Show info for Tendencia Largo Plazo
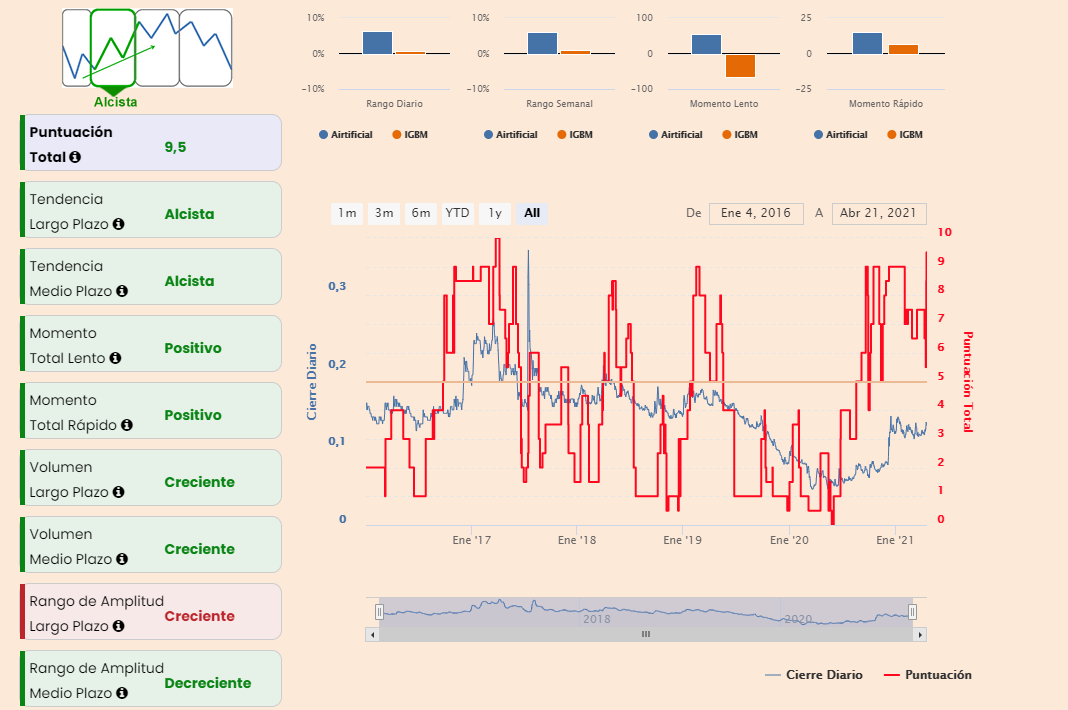Viewport: 1068px width, 710px height. [x=119, y=223]
